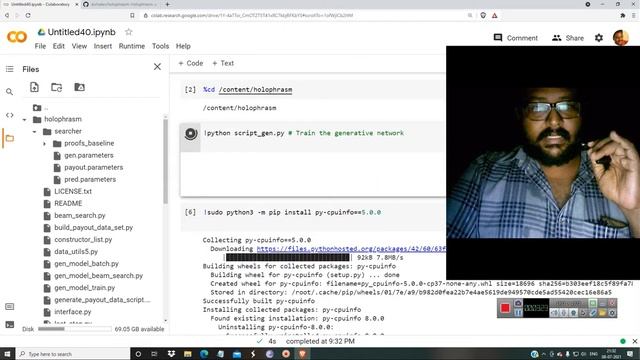Select pred.parameters file

coord(90,180)
